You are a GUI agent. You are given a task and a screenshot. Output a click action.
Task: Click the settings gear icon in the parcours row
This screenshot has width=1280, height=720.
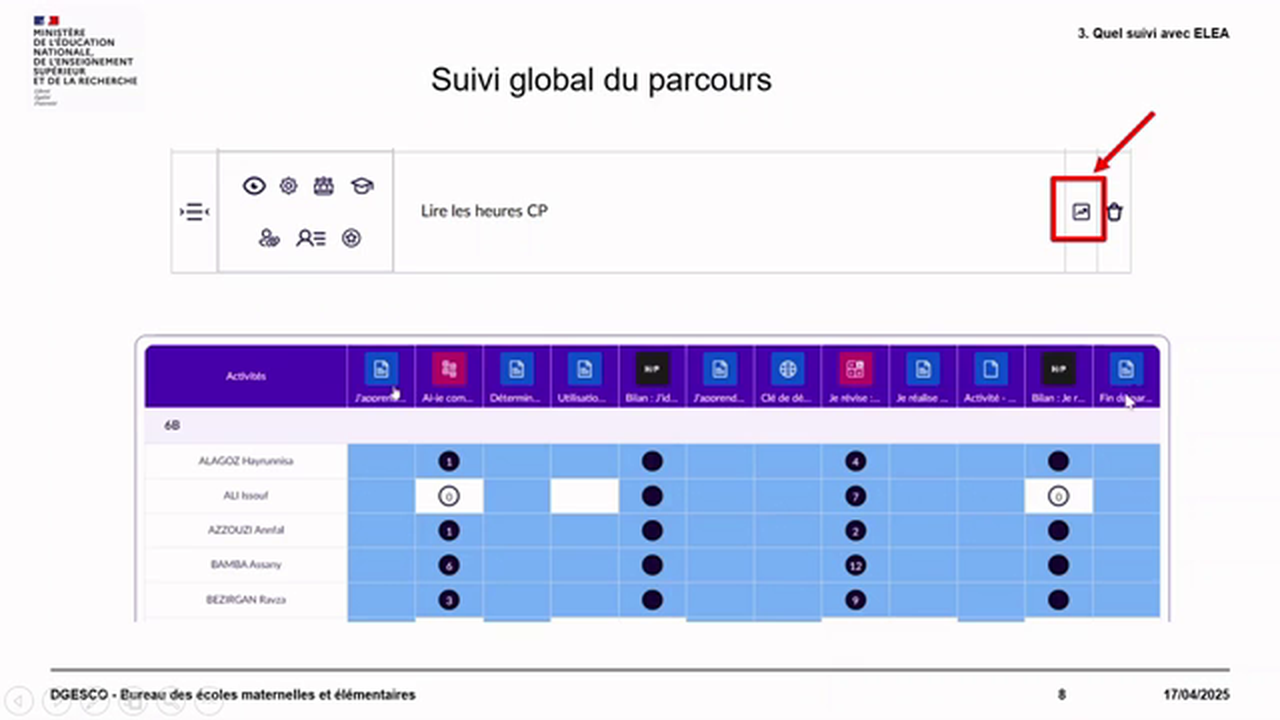(x=288, y=186)
